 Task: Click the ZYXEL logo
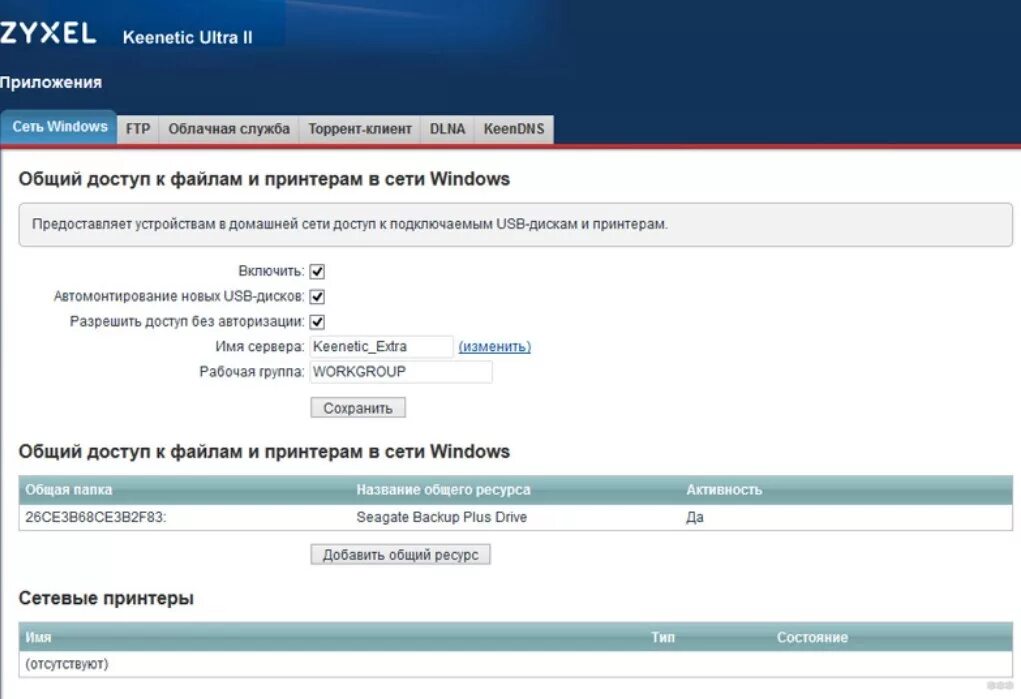click(48, 33)
